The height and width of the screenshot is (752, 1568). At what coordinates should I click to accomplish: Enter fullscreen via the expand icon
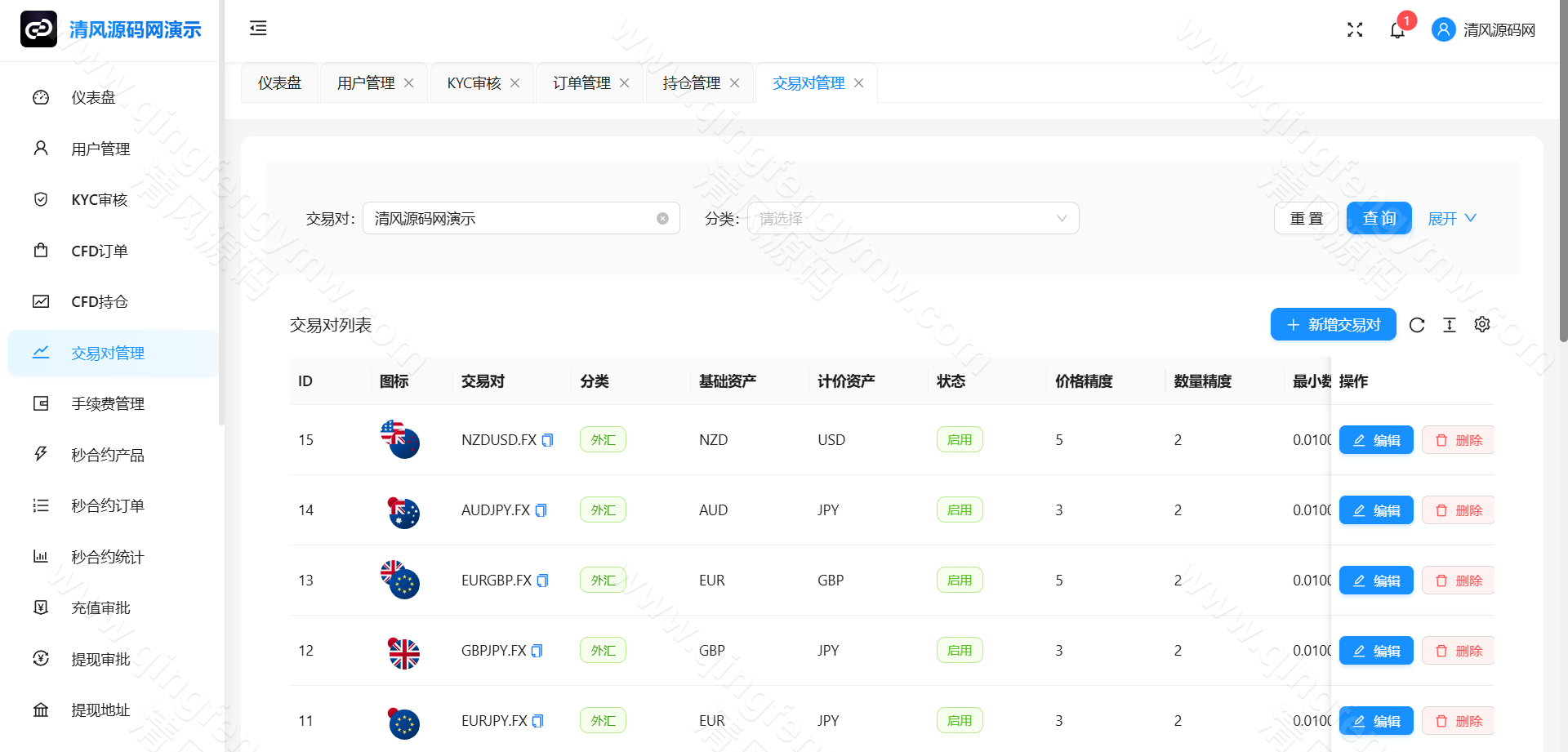[x=1355, y=29]
